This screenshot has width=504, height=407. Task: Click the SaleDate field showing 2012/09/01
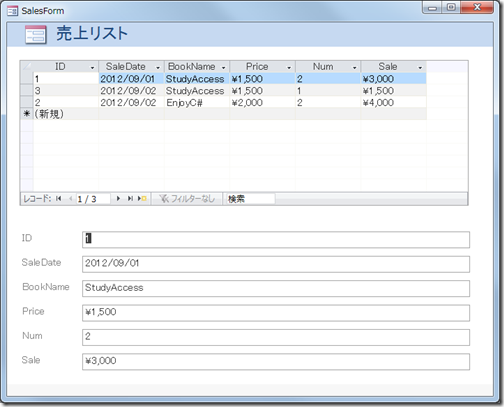(276, 264)
